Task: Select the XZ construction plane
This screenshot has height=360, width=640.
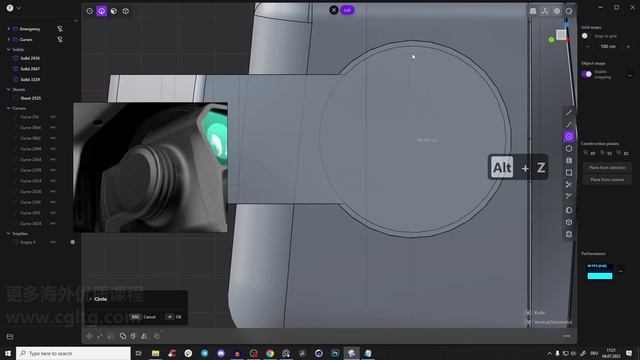Action: tap(623, 153)
